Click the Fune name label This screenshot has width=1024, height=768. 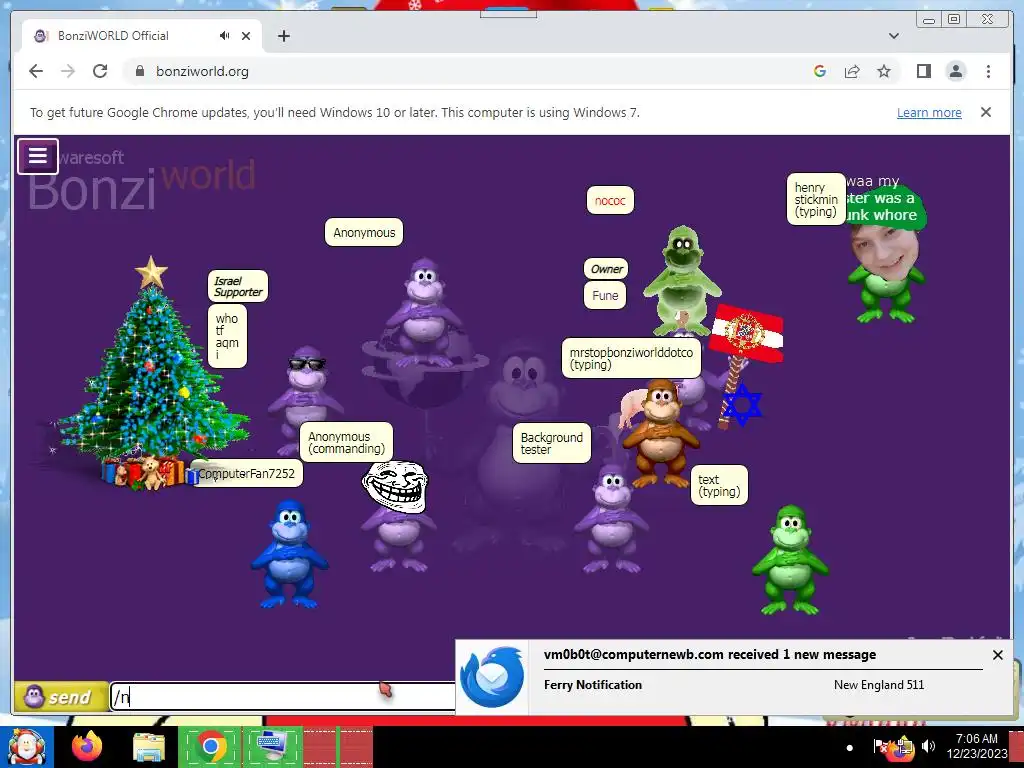pos(605,295)
